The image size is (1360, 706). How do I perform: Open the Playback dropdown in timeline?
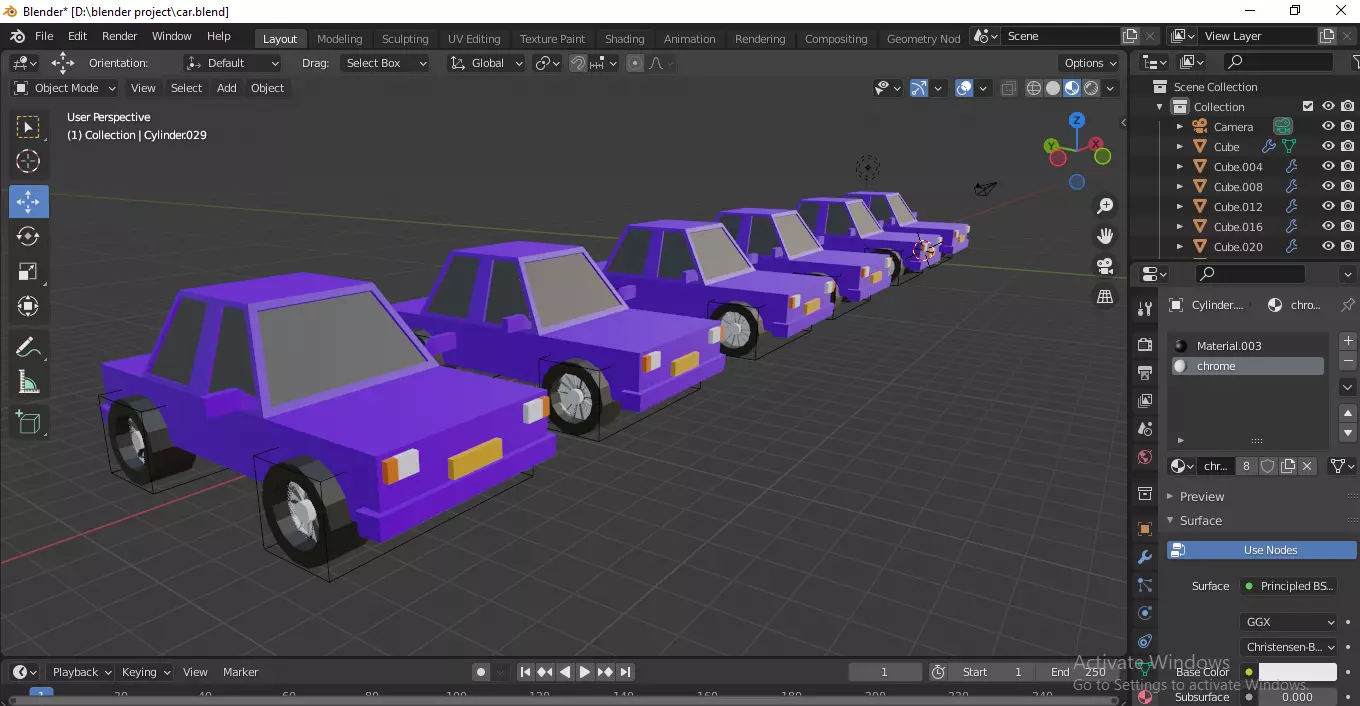82,672
